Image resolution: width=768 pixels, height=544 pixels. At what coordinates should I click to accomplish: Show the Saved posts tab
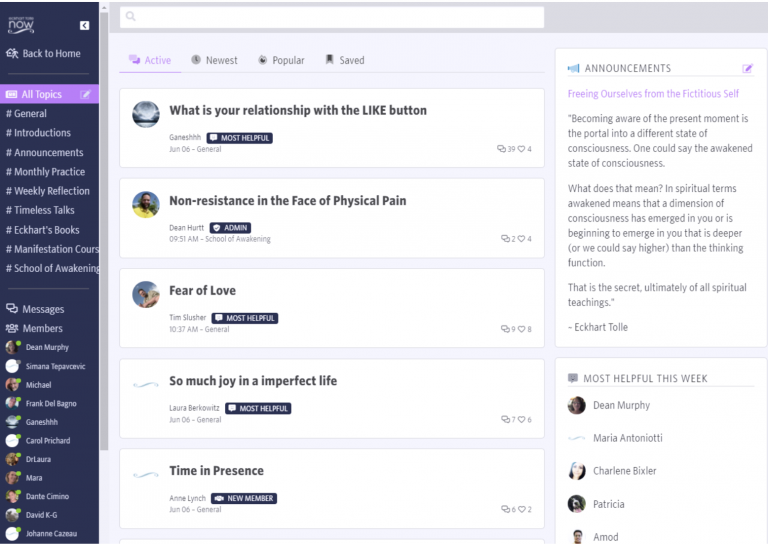344,60
